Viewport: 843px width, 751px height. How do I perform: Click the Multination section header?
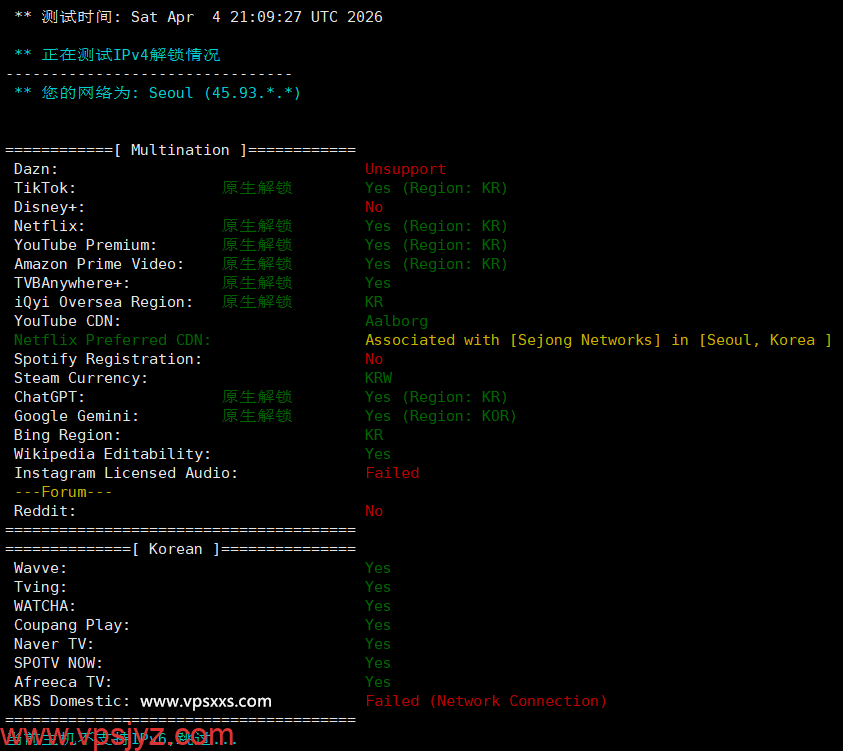(180, 150)
